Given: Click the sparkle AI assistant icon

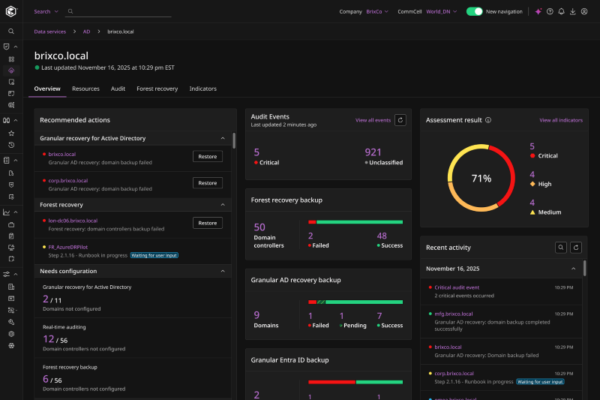Looking at the screenshot, I should [538, 11].
